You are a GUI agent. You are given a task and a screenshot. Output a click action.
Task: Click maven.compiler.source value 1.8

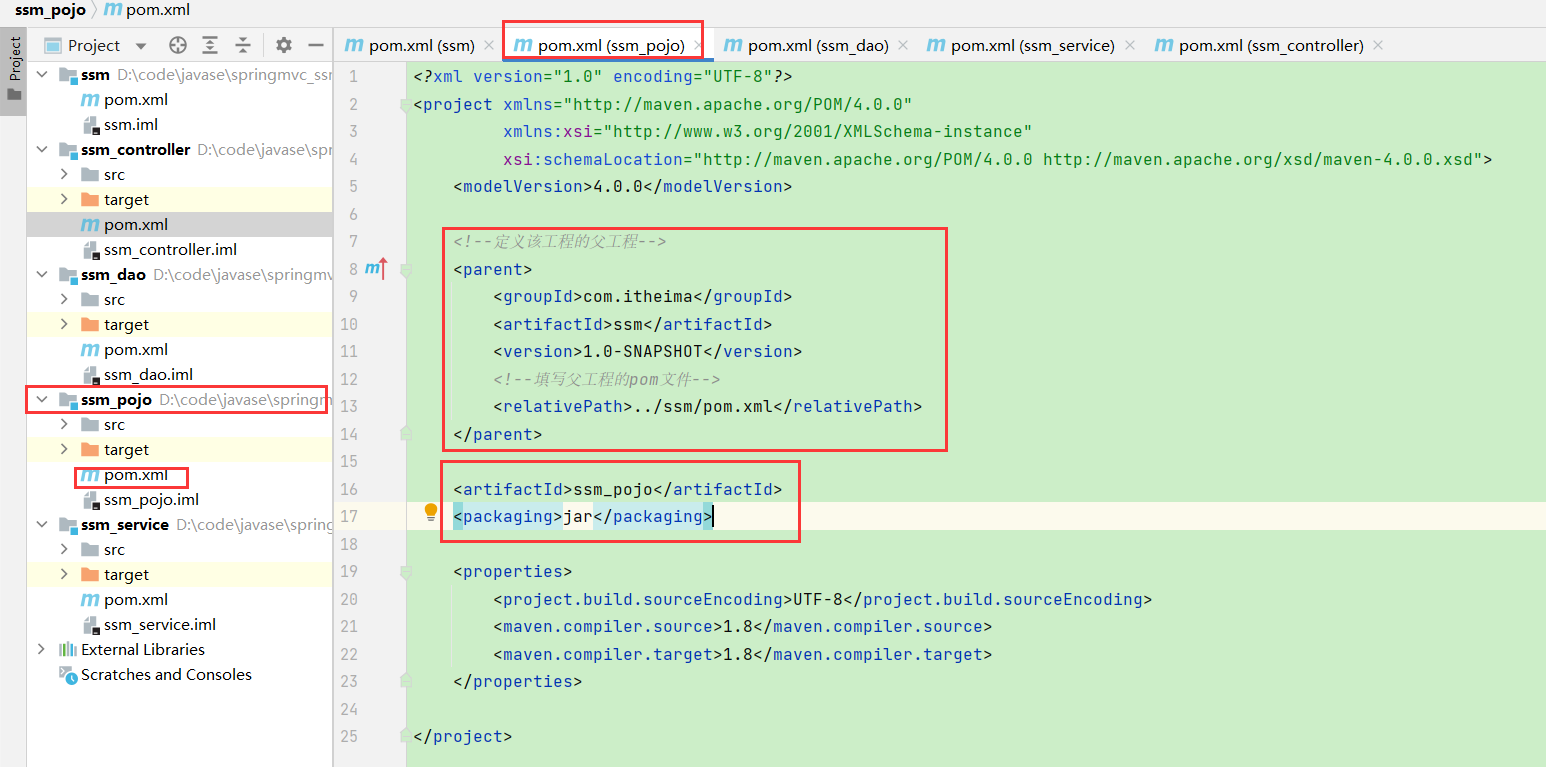[738, 626]
